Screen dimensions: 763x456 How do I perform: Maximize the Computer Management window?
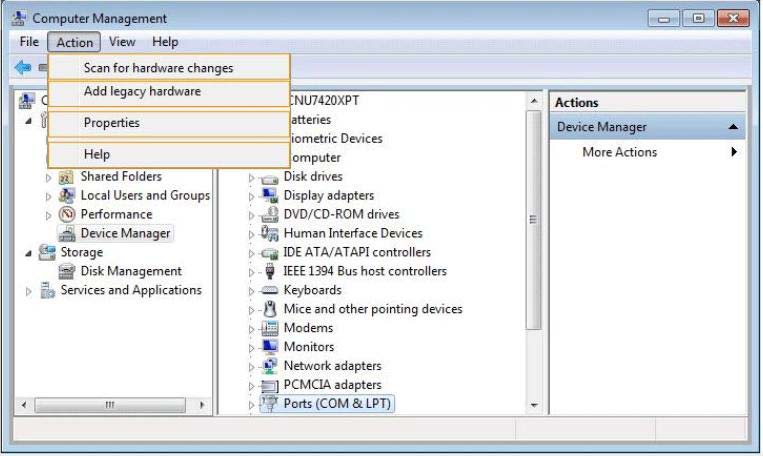point(698,18)
